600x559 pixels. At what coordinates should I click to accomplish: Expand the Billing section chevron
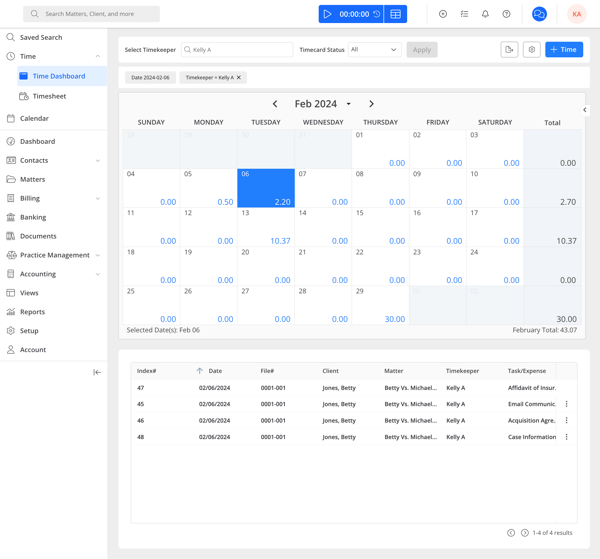pos(98,199)
